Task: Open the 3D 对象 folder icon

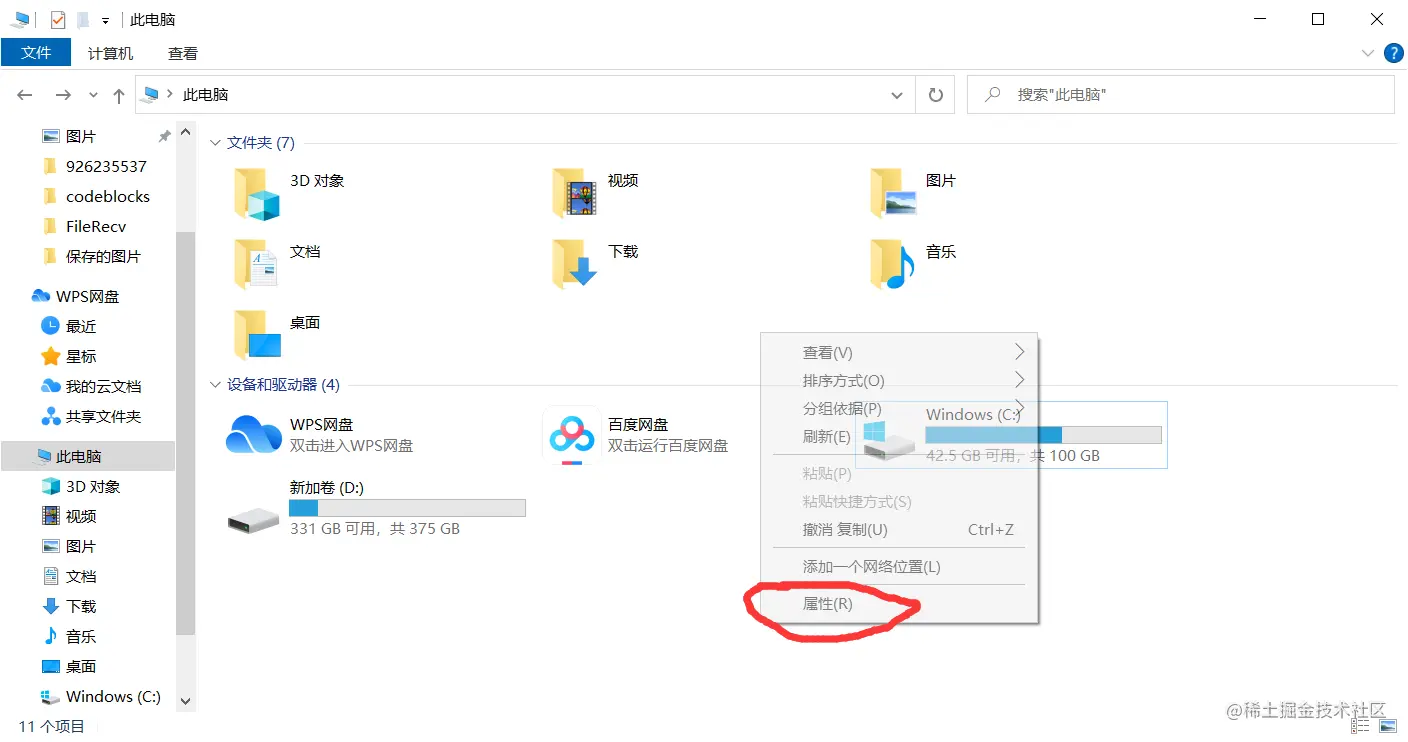Action: click(x=257, y=193)
